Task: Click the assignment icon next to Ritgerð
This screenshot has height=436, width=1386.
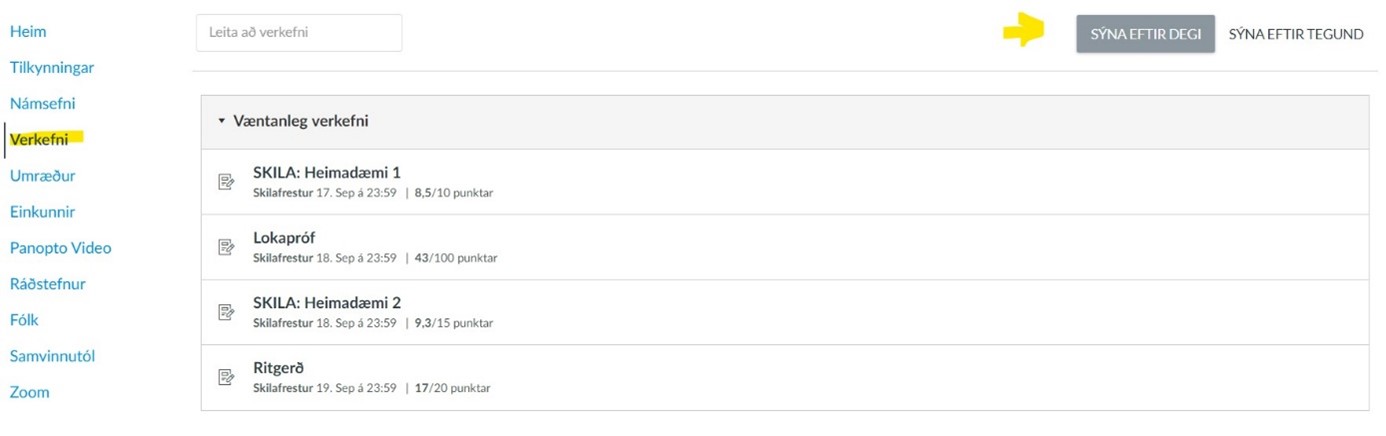Action: pos(227,377)
